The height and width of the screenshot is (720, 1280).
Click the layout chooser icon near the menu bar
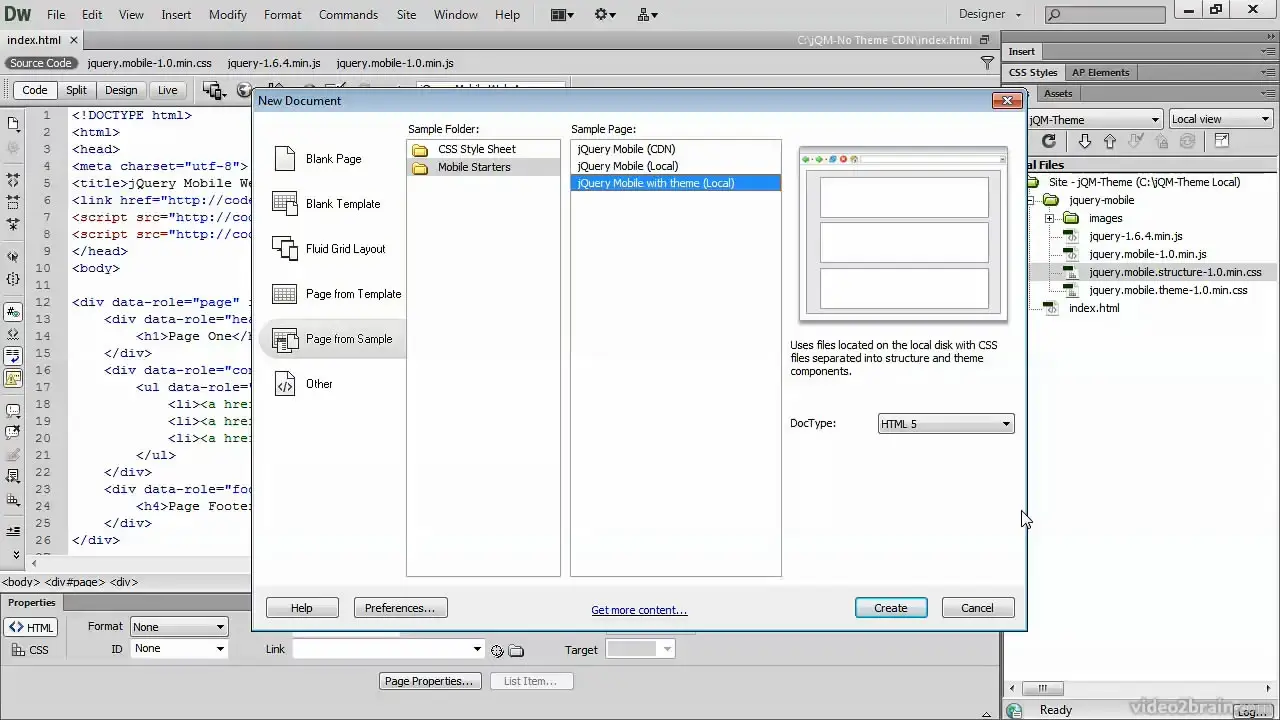(557, 14)
